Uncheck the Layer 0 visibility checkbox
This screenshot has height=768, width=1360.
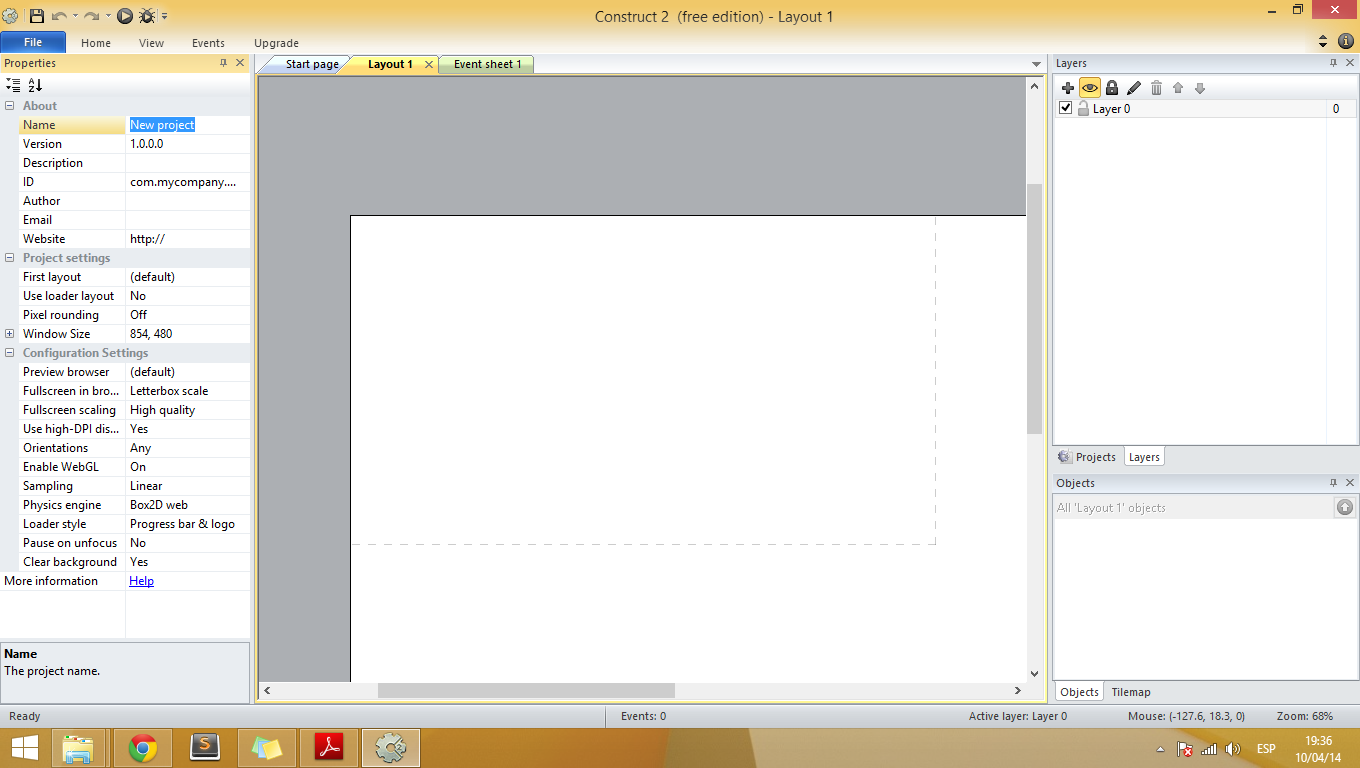click(1066, 108)
